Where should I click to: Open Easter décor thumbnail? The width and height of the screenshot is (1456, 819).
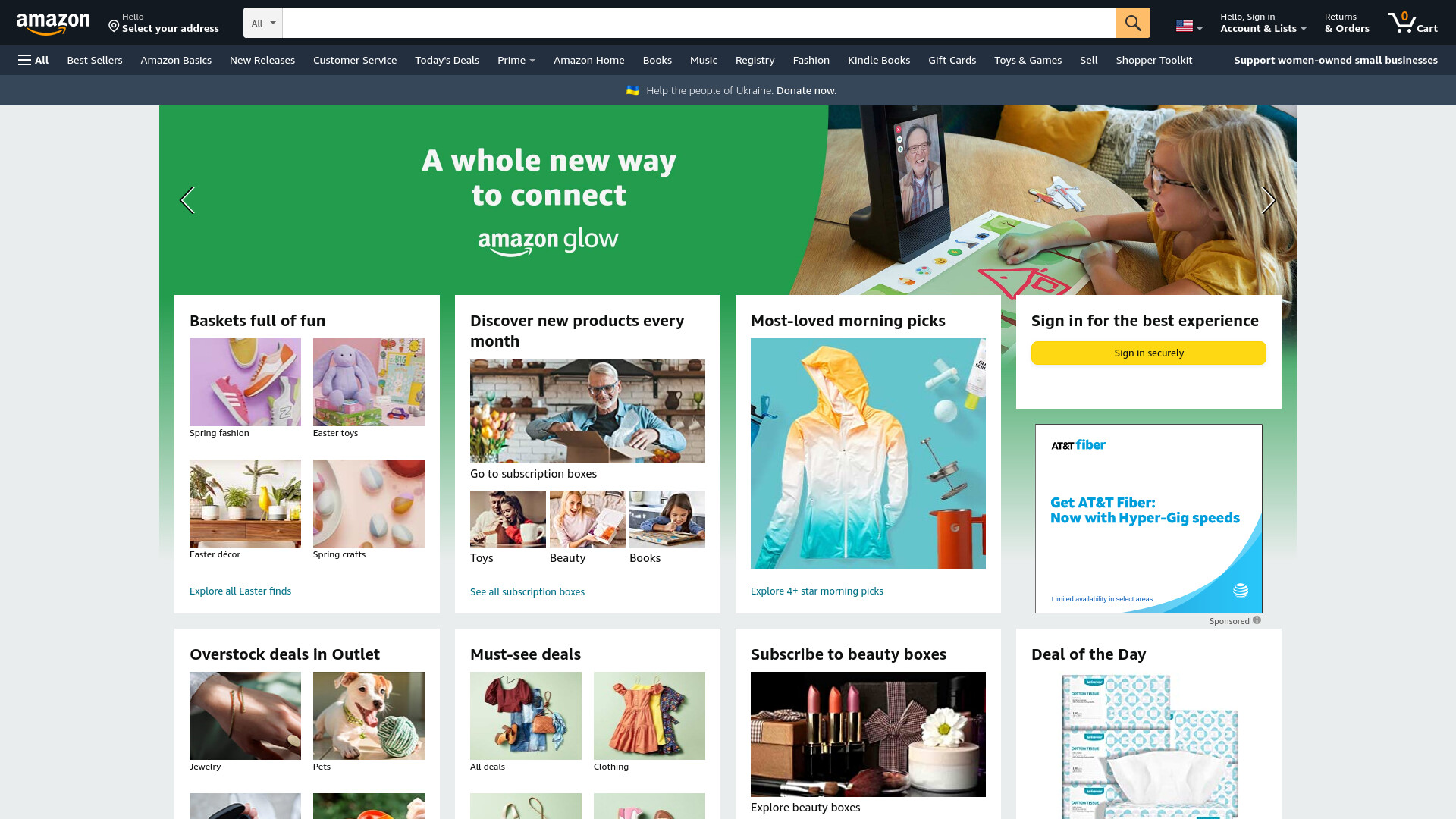point(245,504)
